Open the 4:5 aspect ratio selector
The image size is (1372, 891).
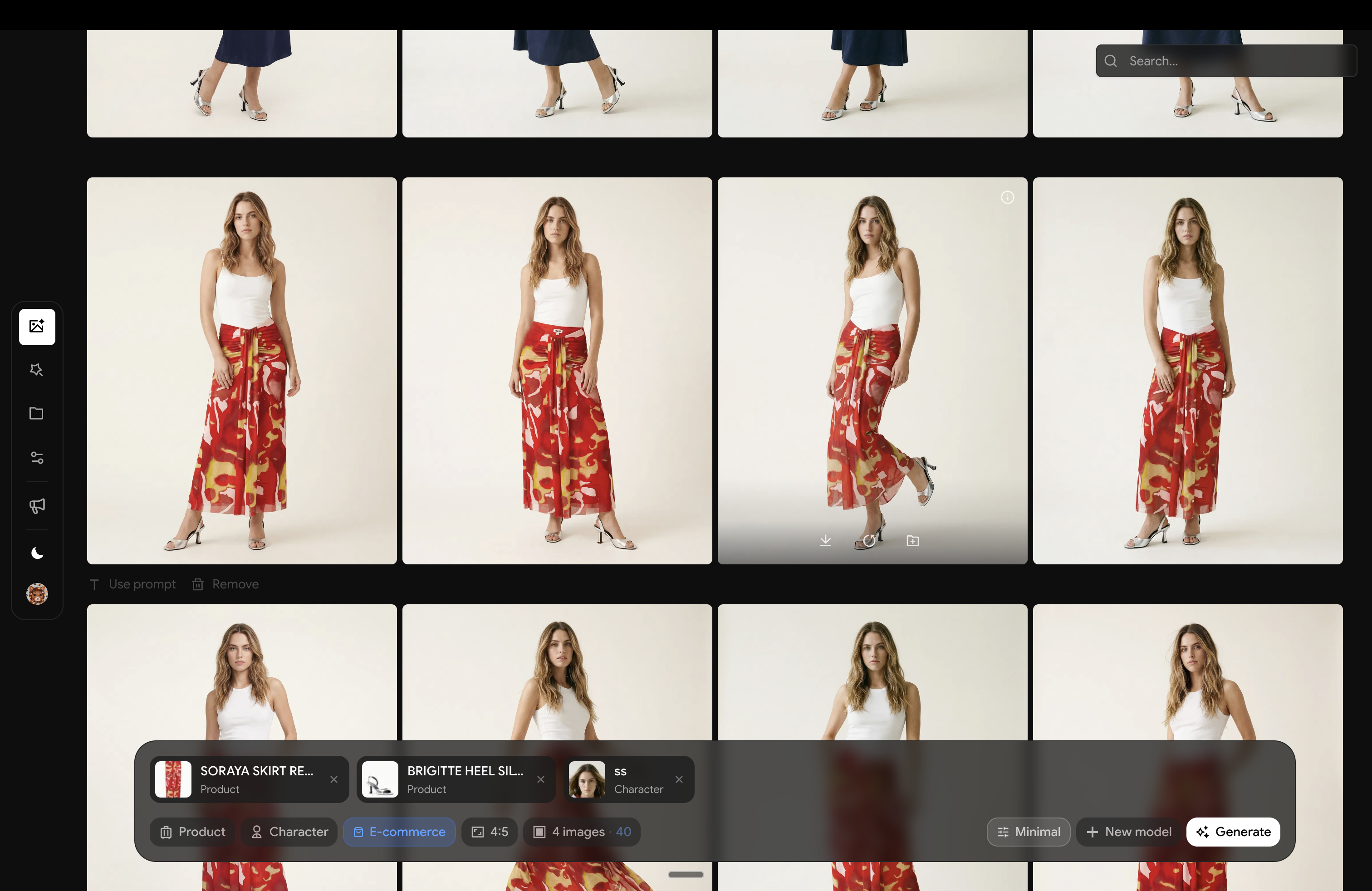pyautogui.click(x=490, y=832)
